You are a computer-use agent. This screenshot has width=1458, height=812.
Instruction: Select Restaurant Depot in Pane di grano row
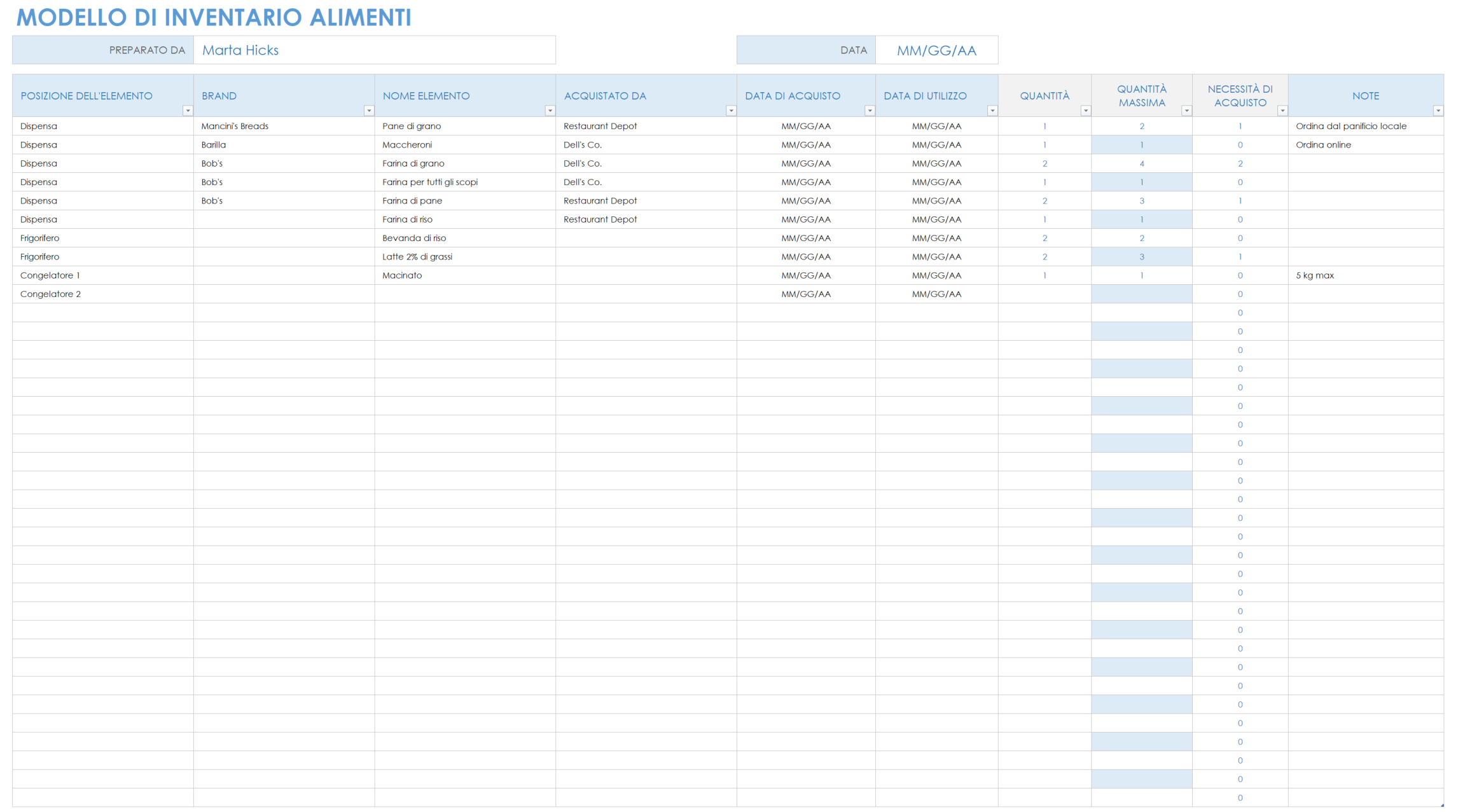pos(646,126)
